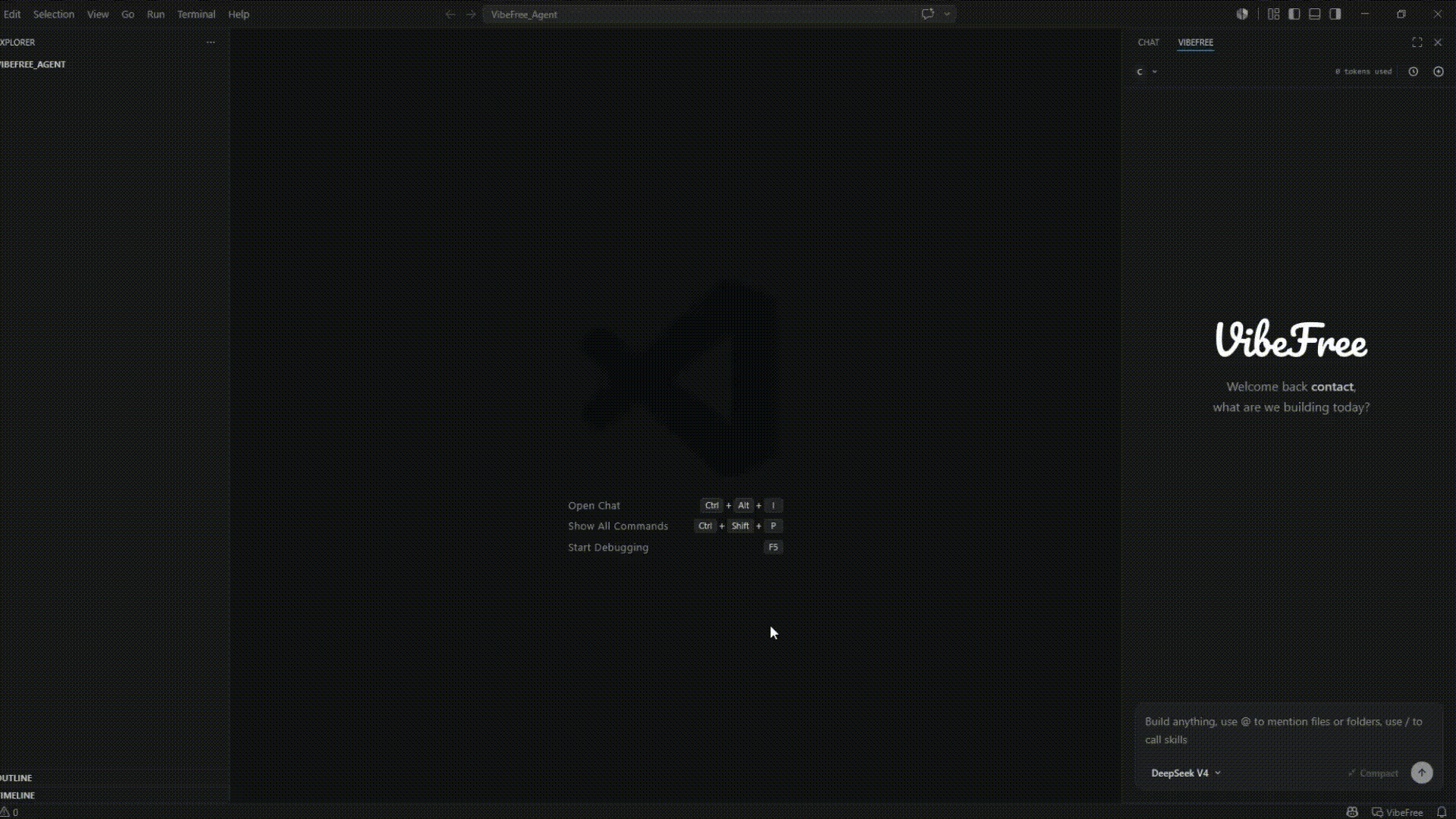The image size is (1456, 819).
Task: Close the VibeFree side panel
Action: point(1438,42)
